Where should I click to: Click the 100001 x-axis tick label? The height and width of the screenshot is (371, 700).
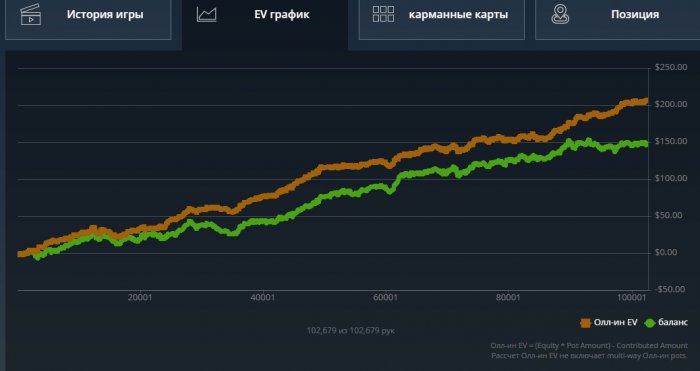click(x=632, y=297)
